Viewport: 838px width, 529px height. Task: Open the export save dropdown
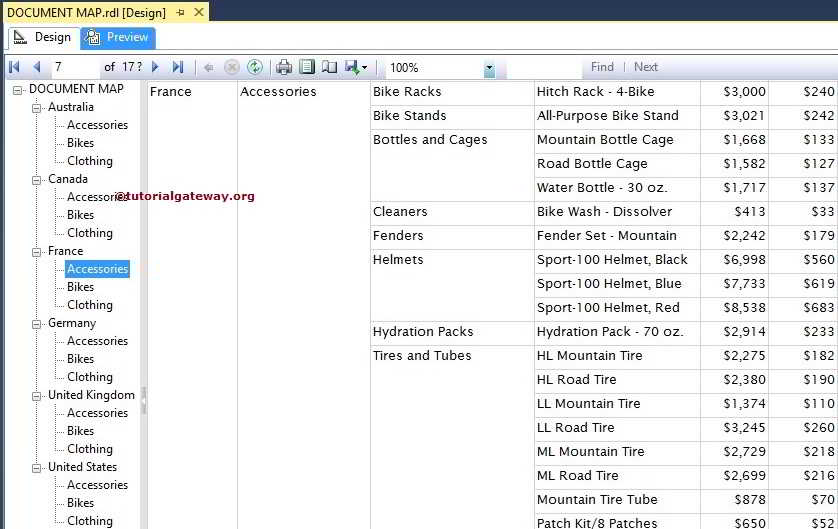356,67
